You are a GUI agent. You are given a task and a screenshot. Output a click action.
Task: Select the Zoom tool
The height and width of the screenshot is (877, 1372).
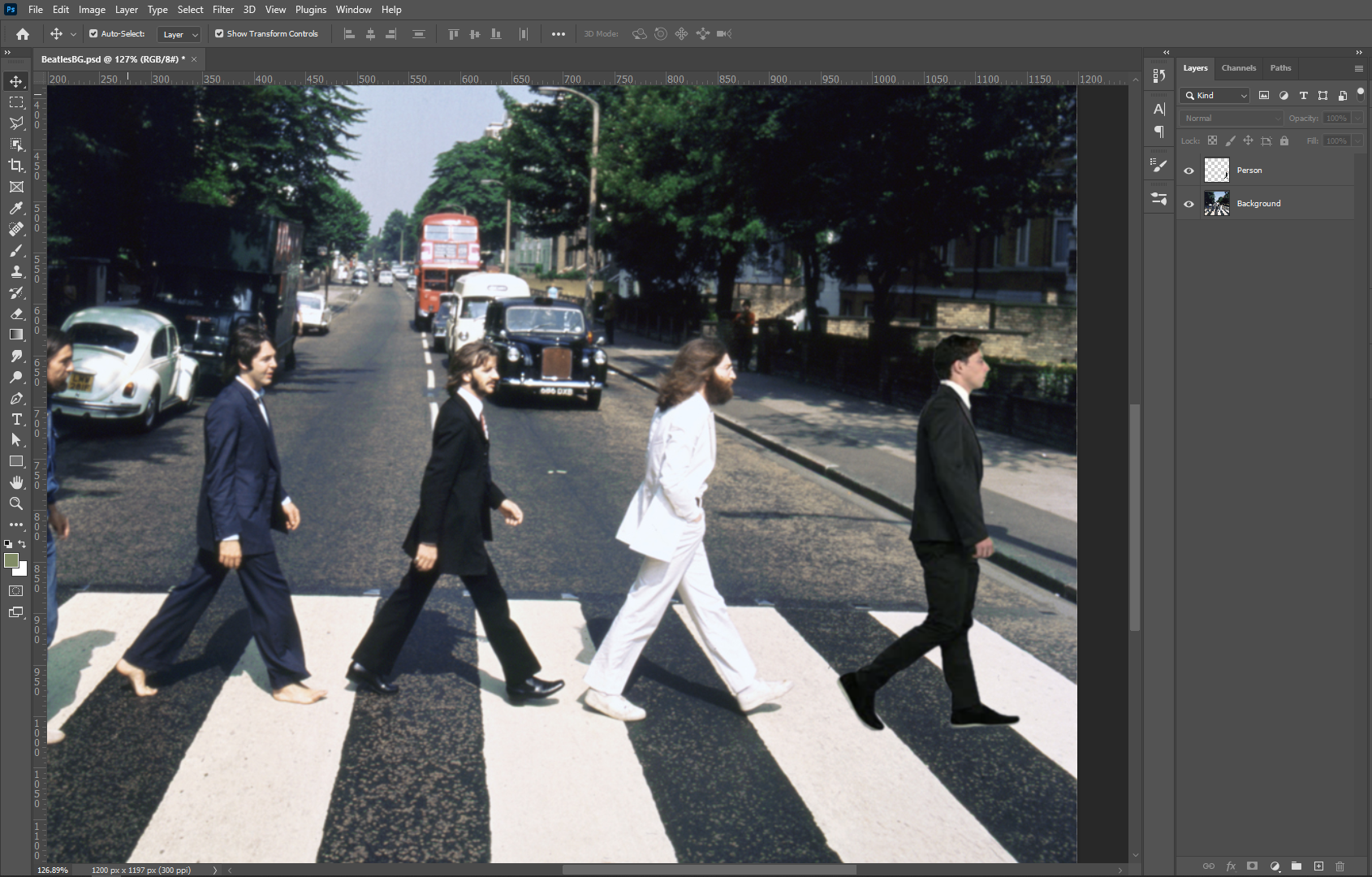[x=16, y=503]
